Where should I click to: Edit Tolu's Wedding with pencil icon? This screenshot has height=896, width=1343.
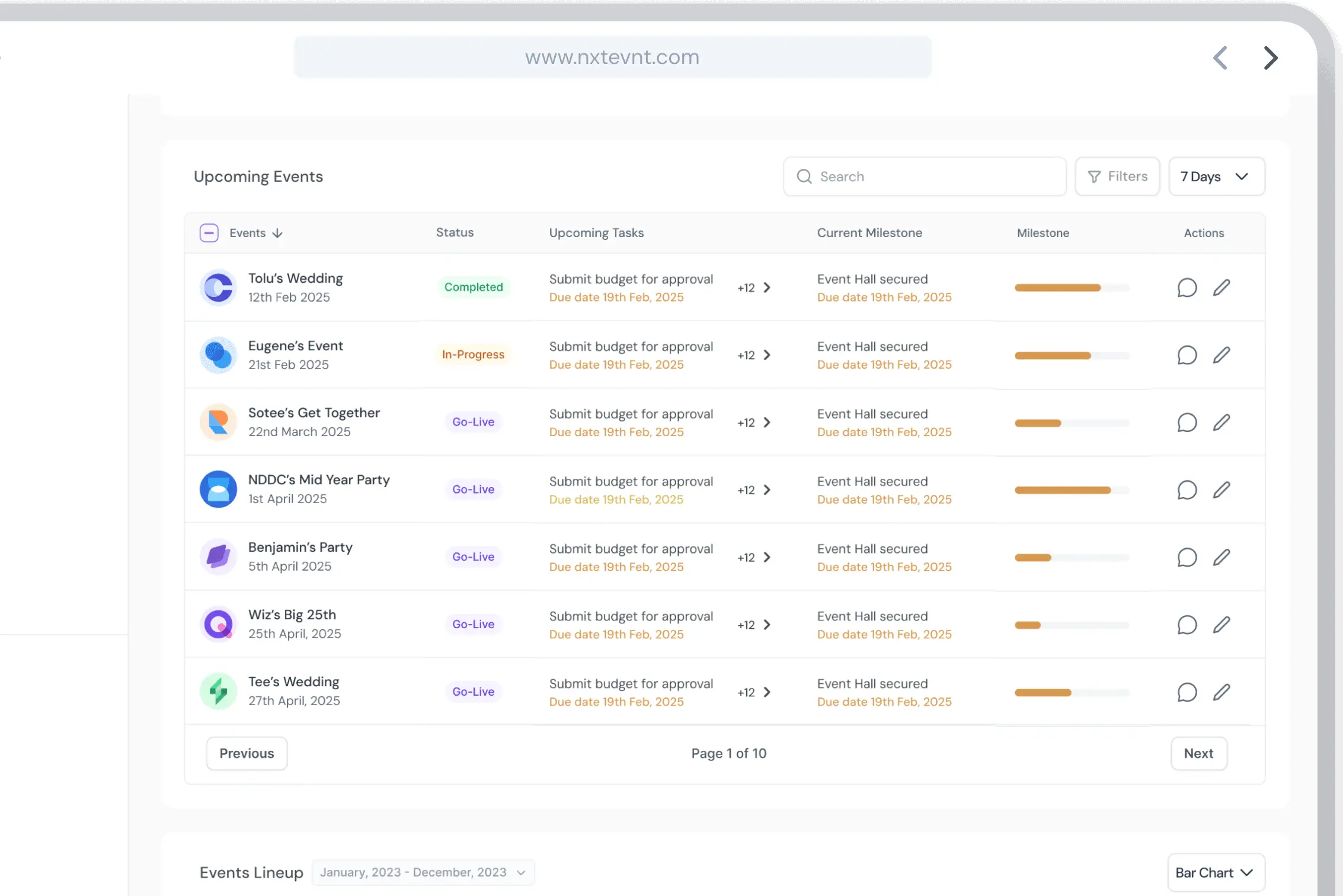click(1222, 287)
